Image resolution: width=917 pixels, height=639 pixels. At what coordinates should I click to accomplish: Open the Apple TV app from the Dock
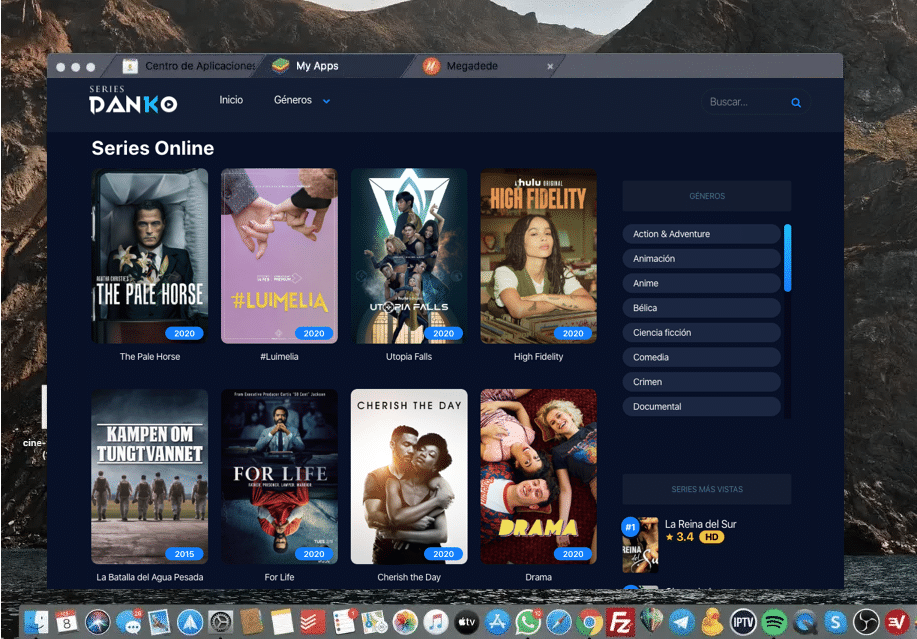465,620
